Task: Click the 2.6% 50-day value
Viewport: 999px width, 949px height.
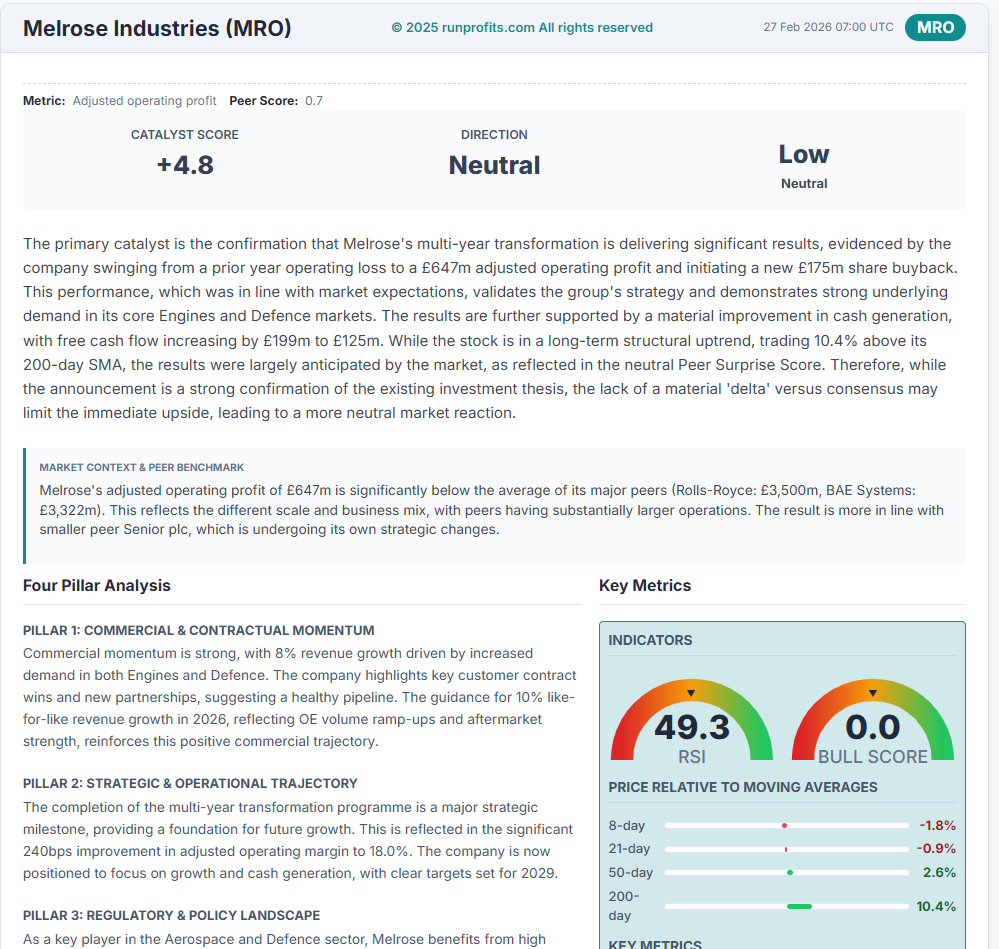Action: click(x=939, y=873)
